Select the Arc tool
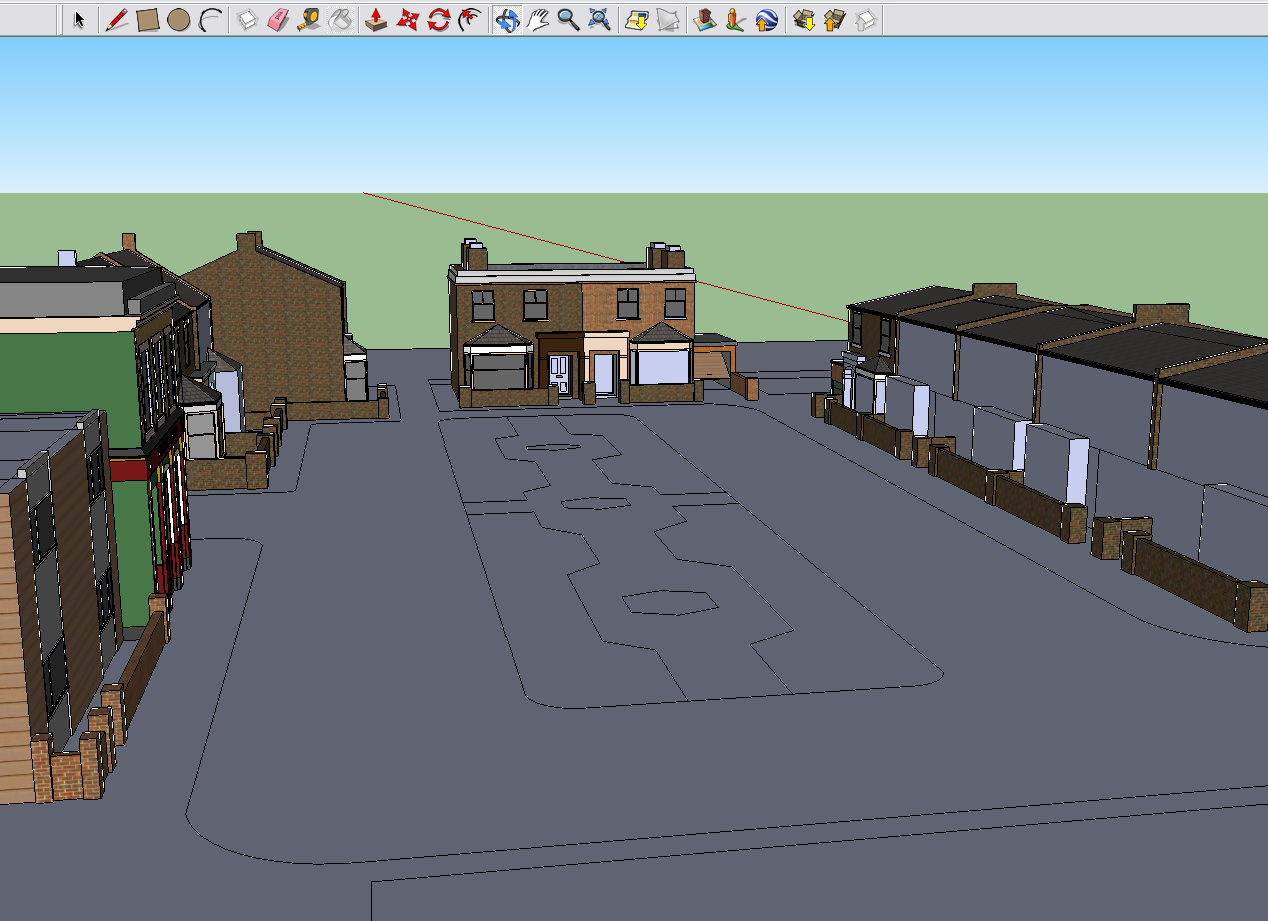Screen dimensions: 1268x921 pyautogui.click(x=210, y=19)
